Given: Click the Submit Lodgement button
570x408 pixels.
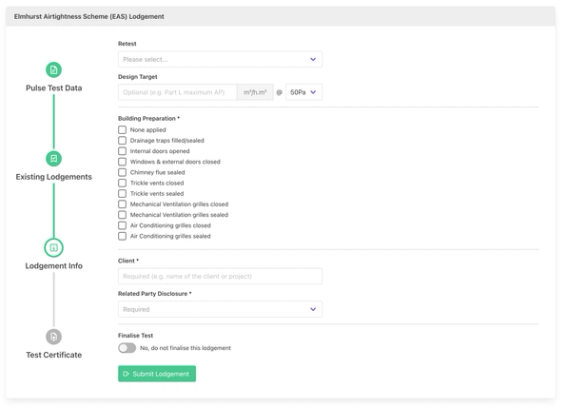Looking at the screenshot, I should (157, 374).
